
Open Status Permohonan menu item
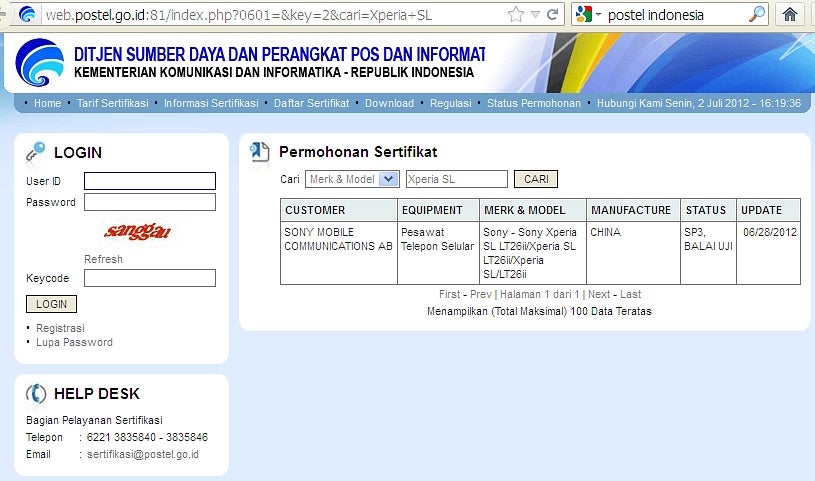pyautogui.click(x=534, y=103)
